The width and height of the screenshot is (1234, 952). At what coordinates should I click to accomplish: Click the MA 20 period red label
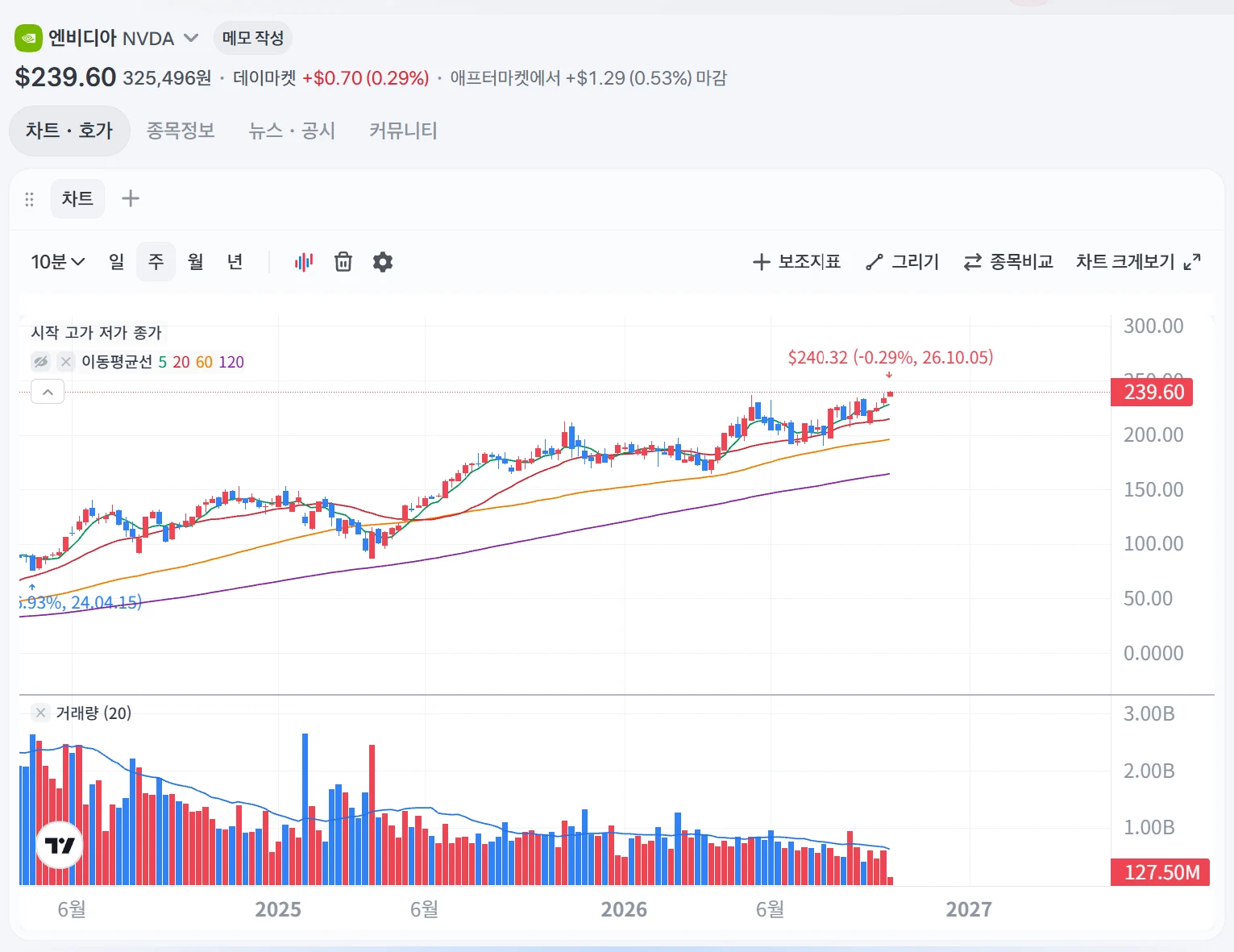coord(181,362)
